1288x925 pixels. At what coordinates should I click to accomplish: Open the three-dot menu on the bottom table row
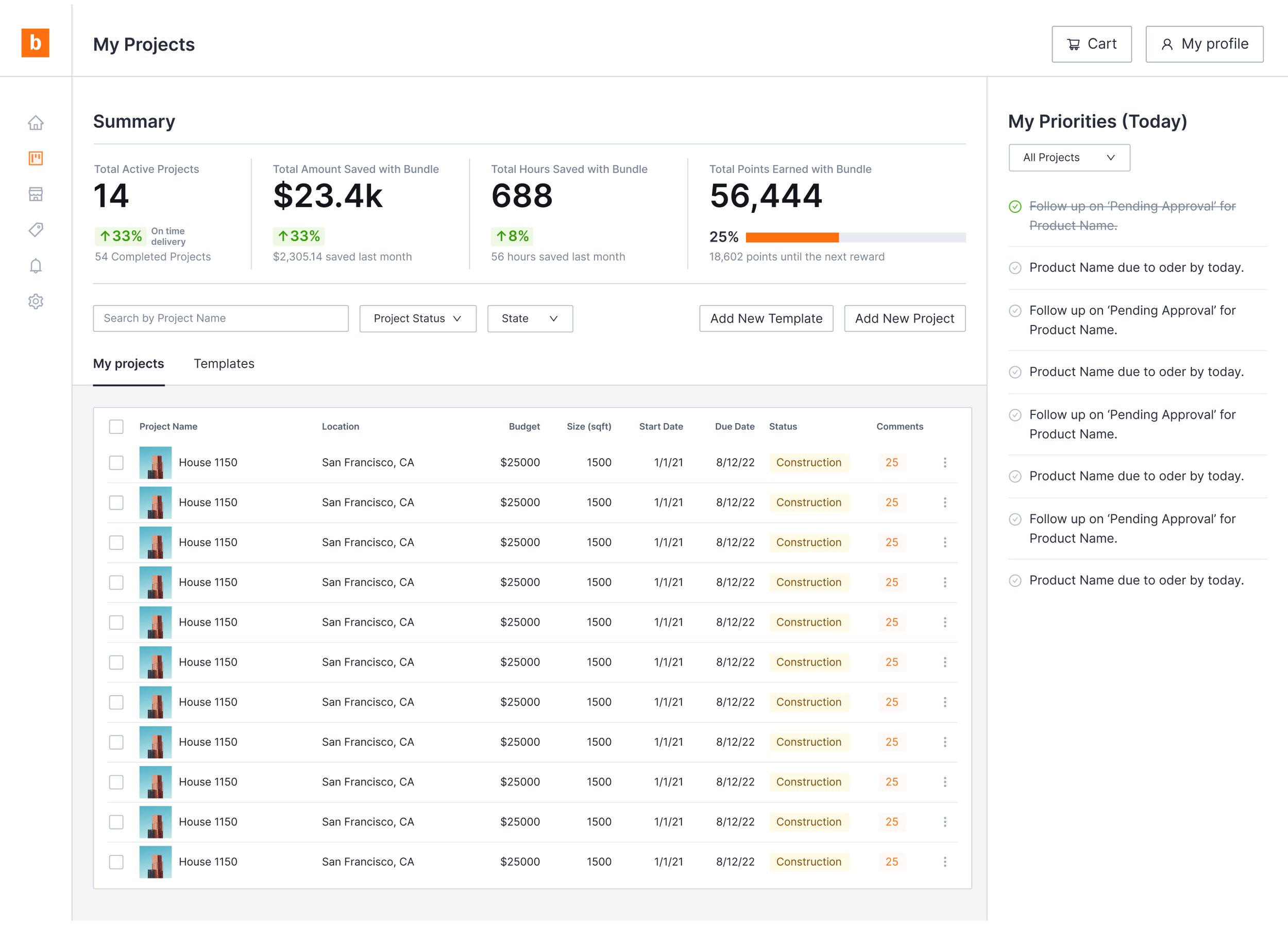coord(944,862)
